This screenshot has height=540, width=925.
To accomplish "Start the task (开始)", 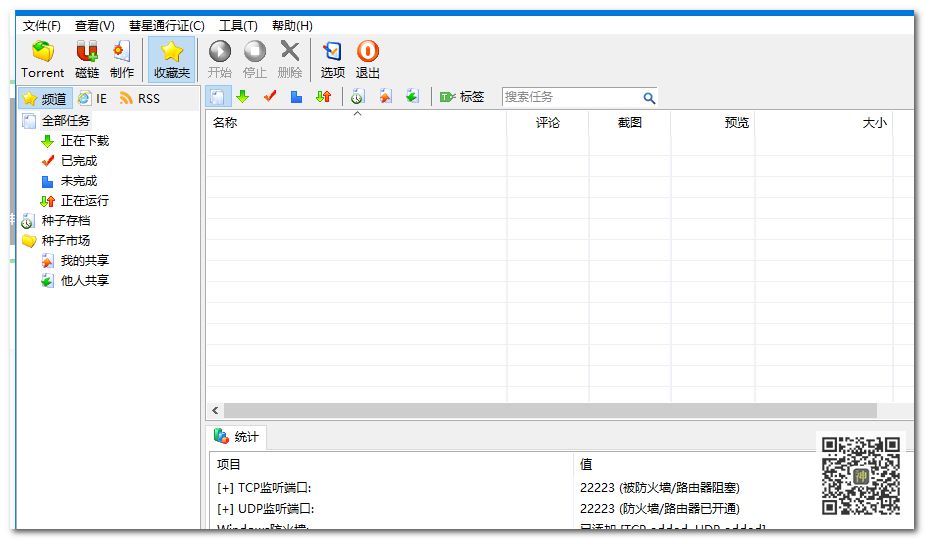I will pos(219,59).
